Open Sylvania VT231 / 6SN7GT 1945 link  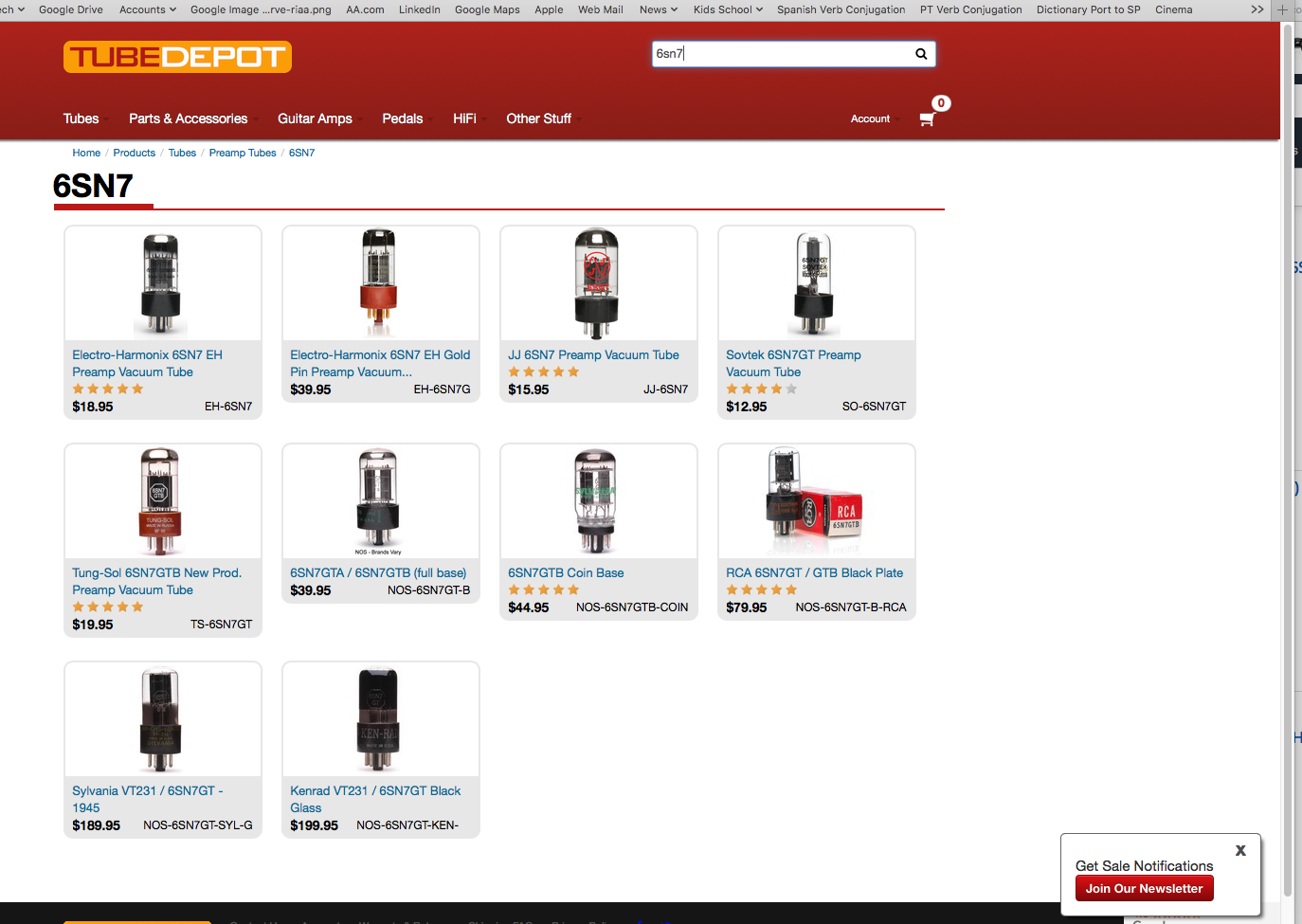point(148,800)
